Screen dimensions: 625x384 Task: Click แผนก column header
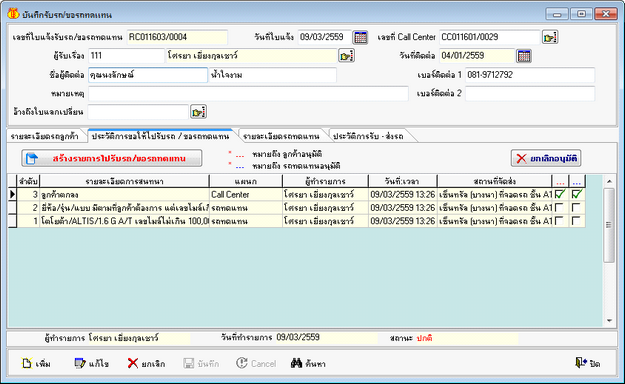coord(246,181)
